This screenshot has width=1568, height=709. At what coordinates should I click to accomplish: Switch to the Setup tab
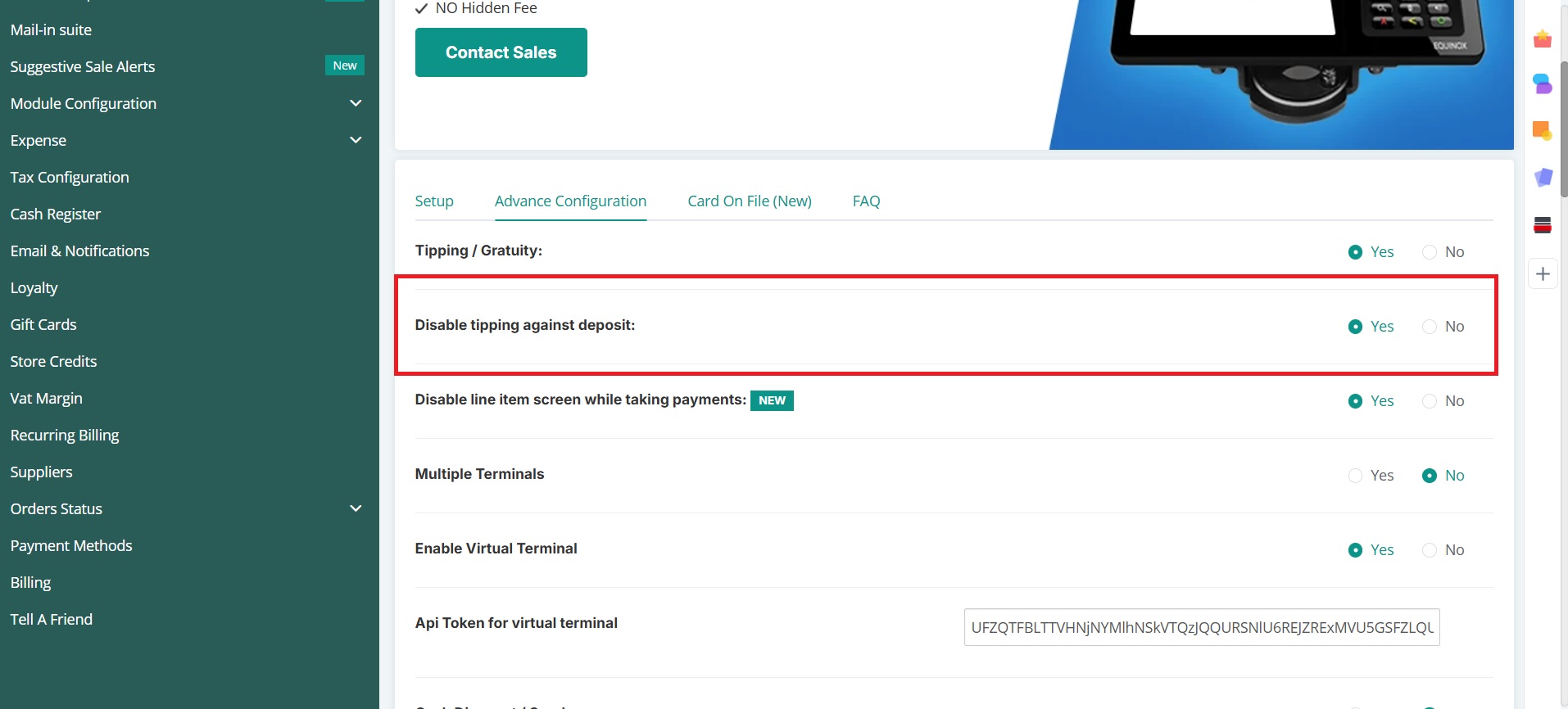pos(433,201)
